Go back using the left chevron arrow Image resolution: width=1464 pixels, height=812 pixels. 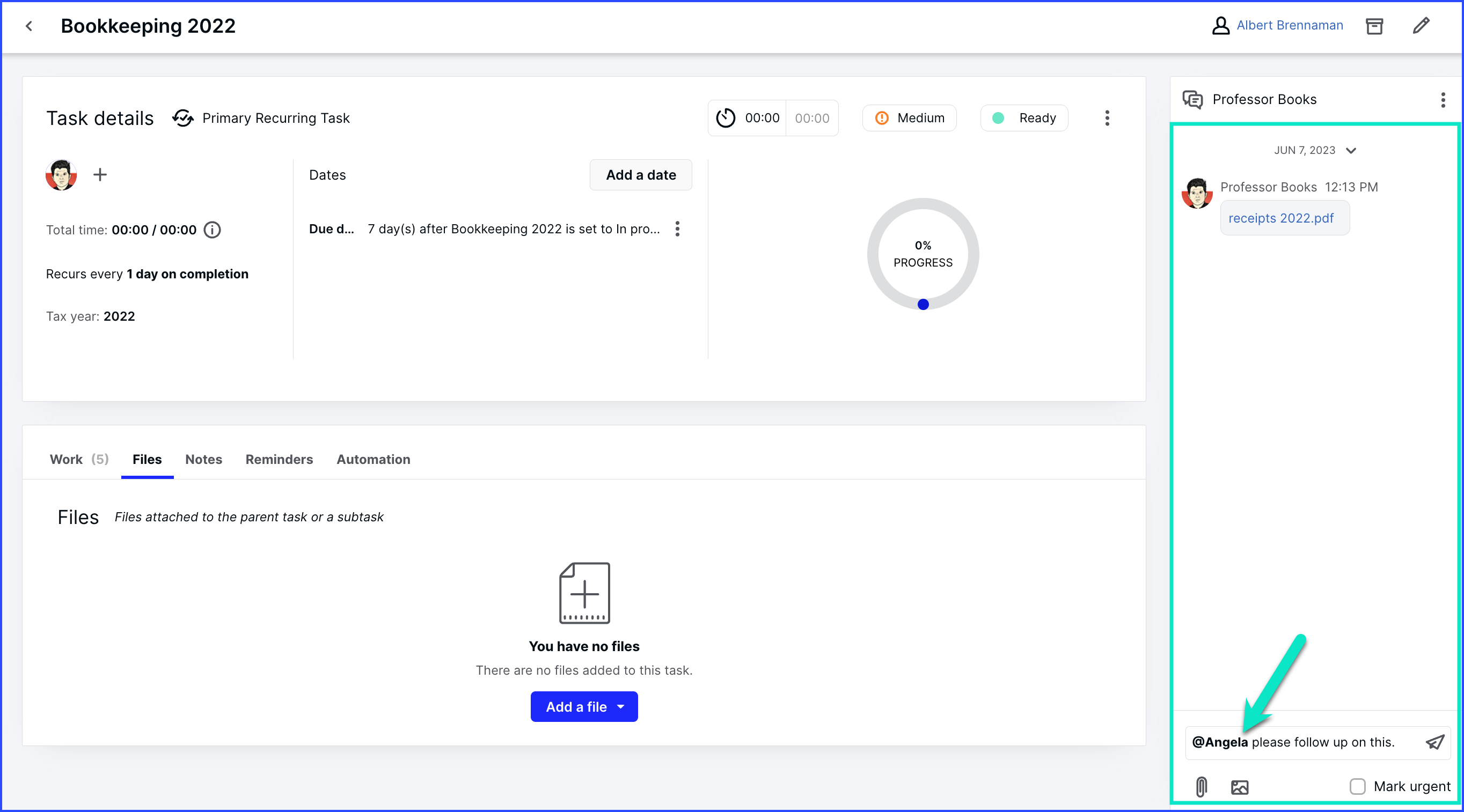pos(29,26)
